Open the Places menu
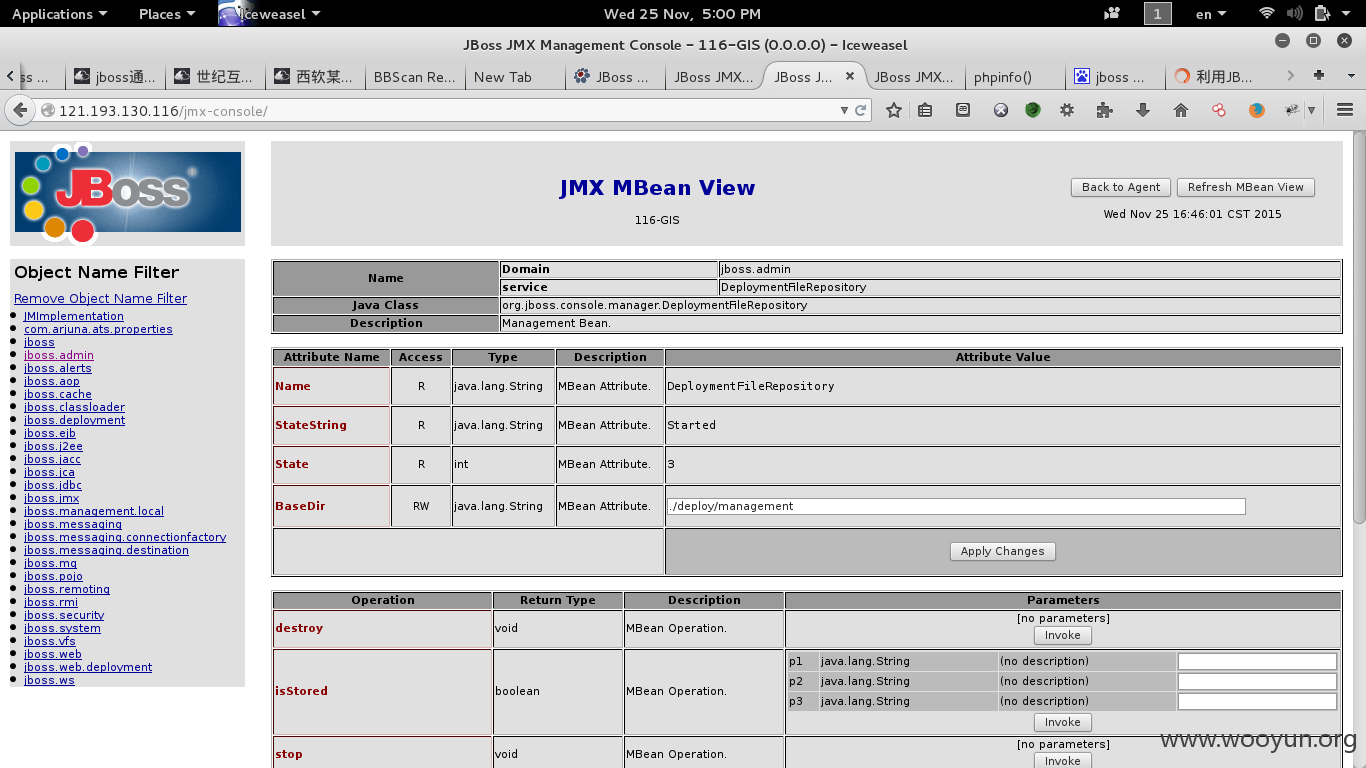This screenshot has height=768, width=1366. pos(167,14)
